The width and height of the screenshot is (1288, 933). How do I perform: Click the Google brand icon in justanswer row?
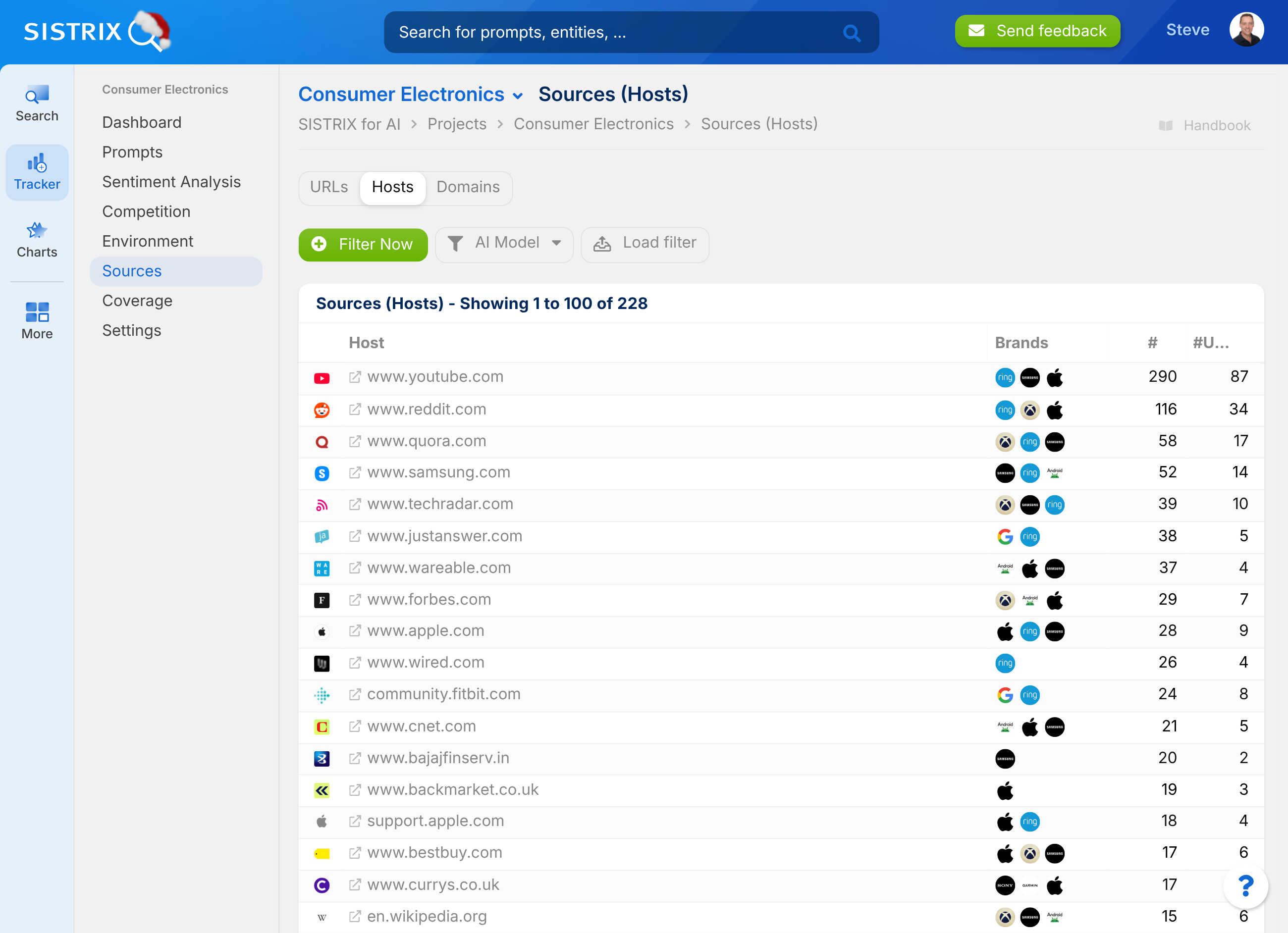[x=1005, y=537]
